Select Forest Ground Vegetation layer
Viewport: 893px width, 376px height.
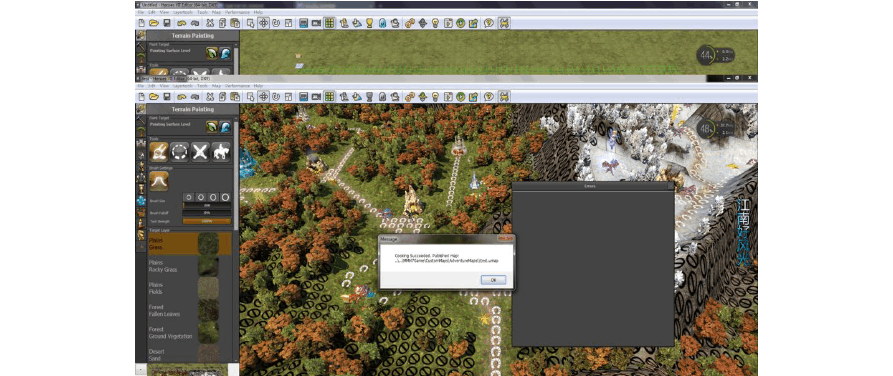tap(189, 333)
